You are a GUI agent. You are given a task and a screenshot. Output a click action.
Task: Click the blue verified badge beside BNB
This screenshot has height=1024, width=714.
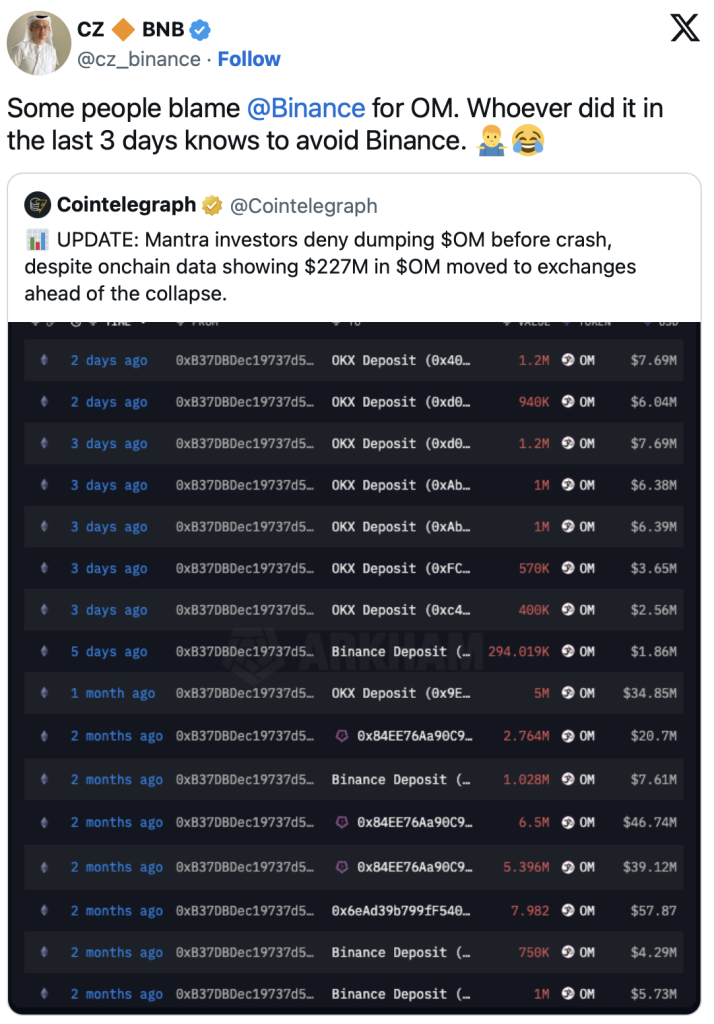[x=200, y=29]
